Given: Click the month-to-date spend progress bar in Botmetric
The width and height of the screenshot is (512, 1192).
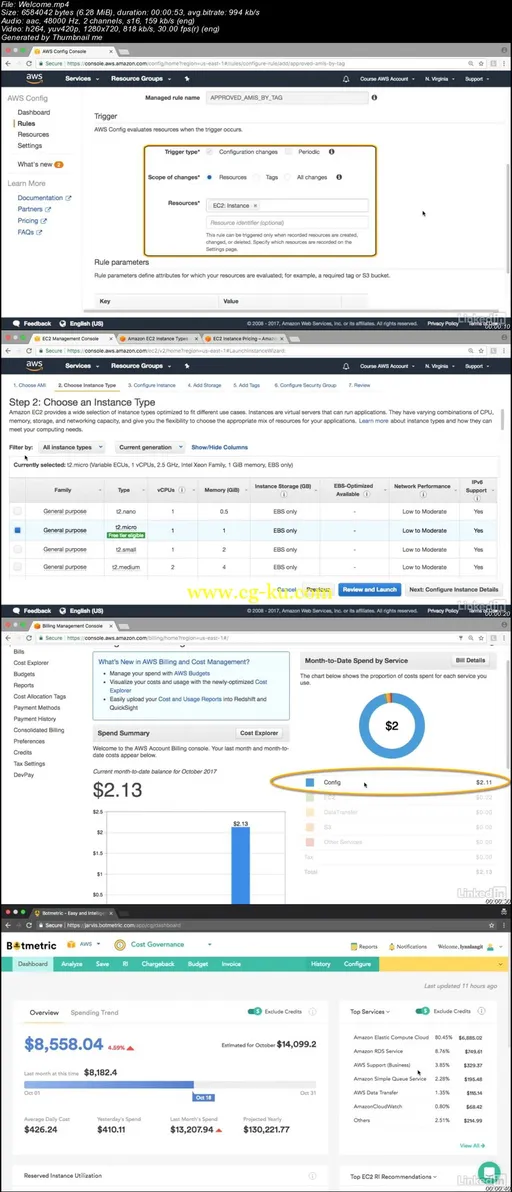Looking at the screenshot, I should click(x=170, y=1085).
